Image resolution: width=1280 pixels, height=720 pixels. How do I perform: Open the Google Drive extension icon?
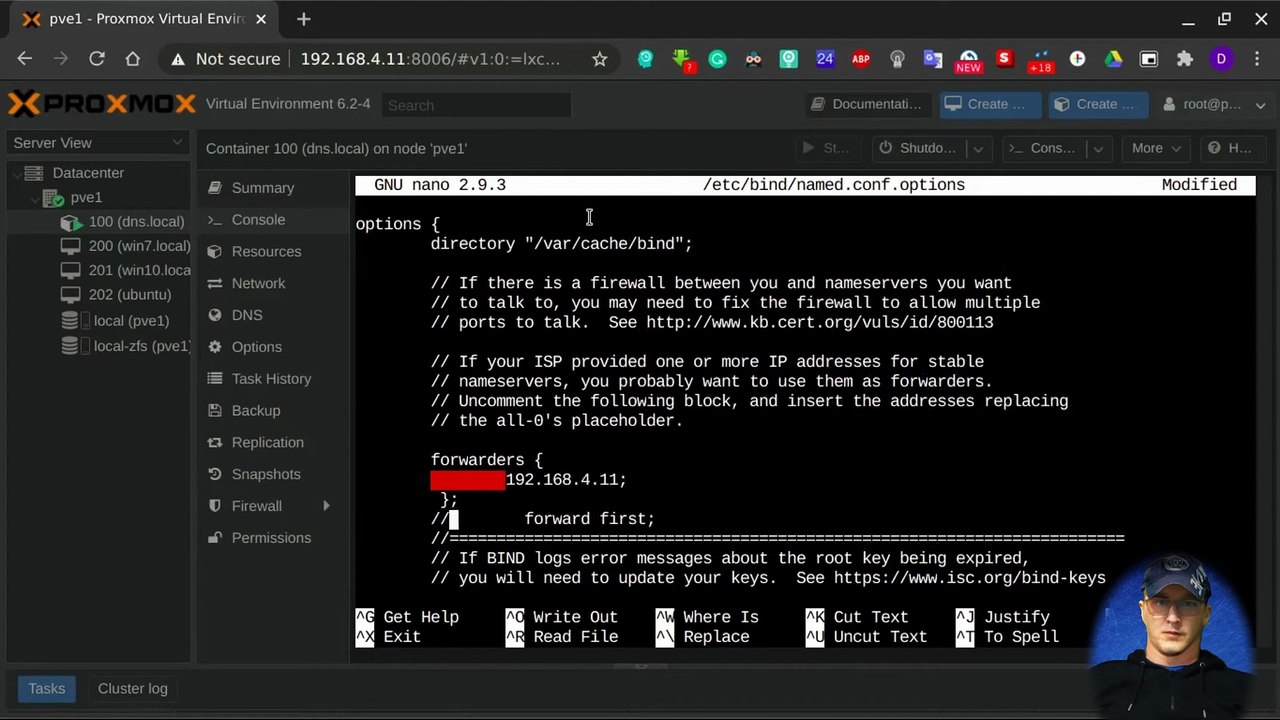pyautogui.click(x=1113, y=59)
